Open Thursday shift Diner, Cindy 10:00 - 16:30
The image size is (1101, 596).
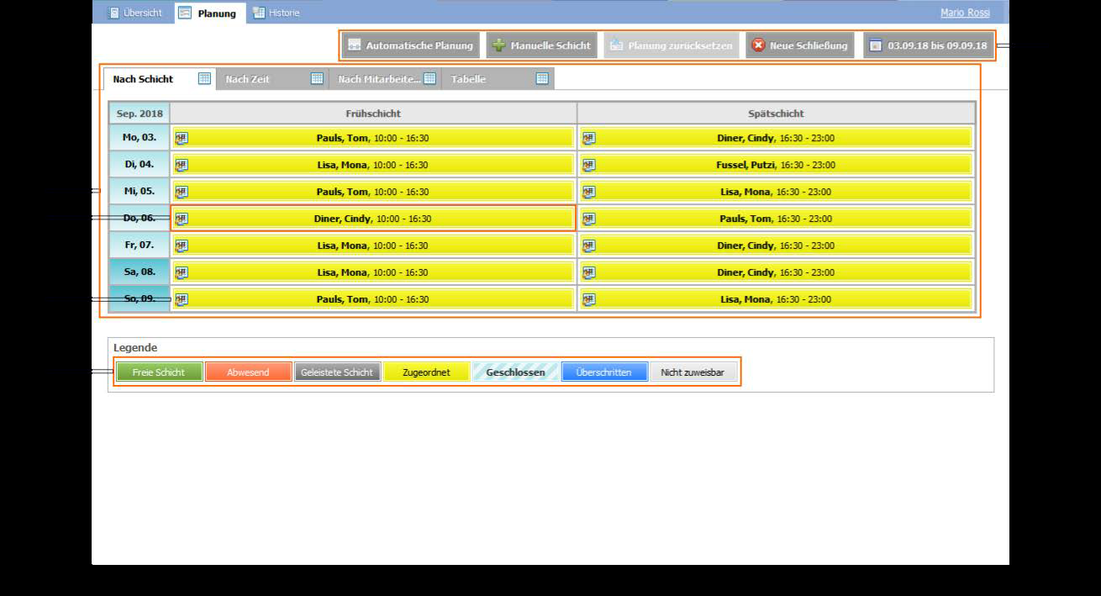[x=373, y=218]
